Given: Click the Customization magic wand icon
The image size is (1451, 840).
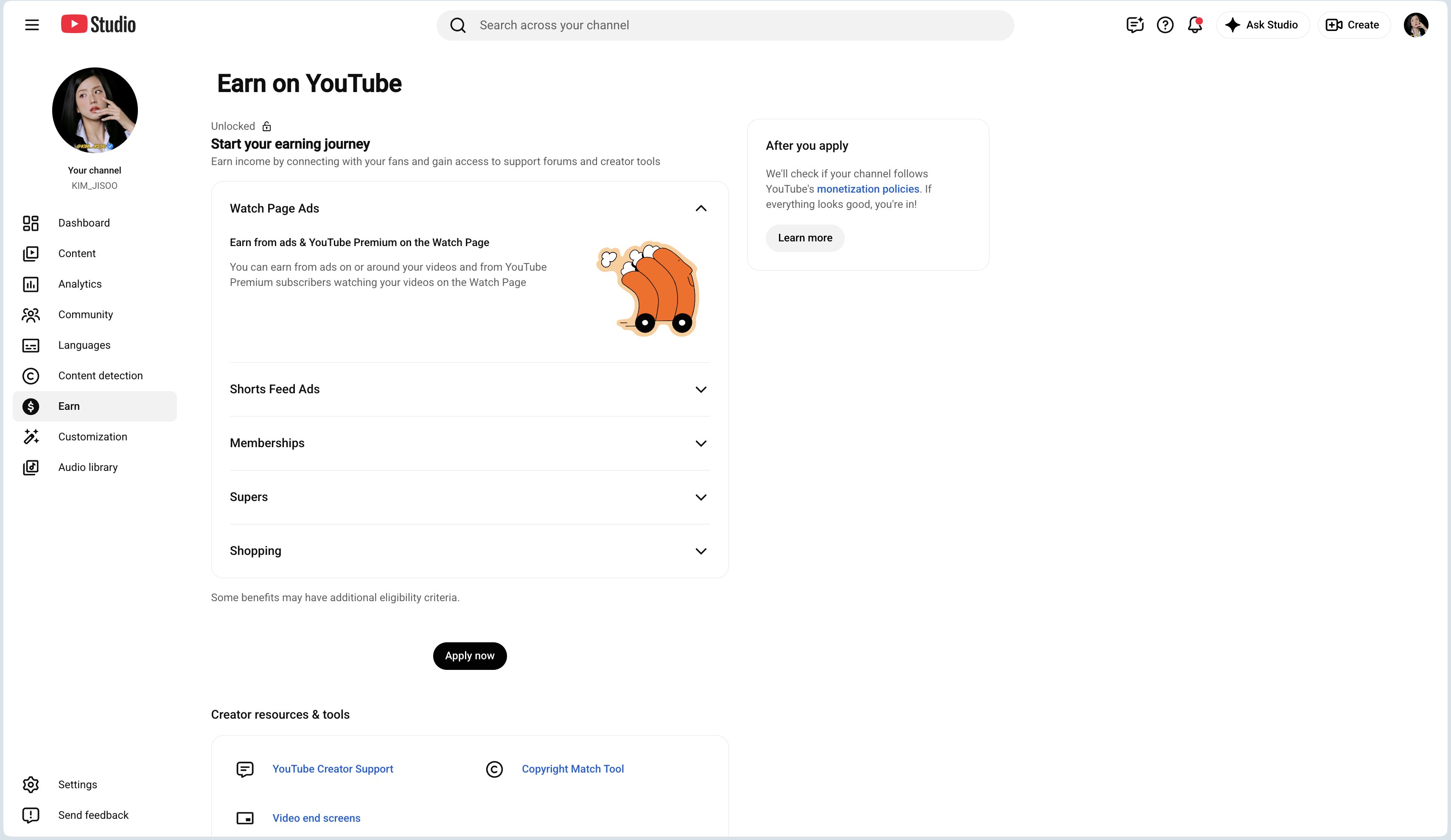Looking at the screenshot, I should click(31, 437).
